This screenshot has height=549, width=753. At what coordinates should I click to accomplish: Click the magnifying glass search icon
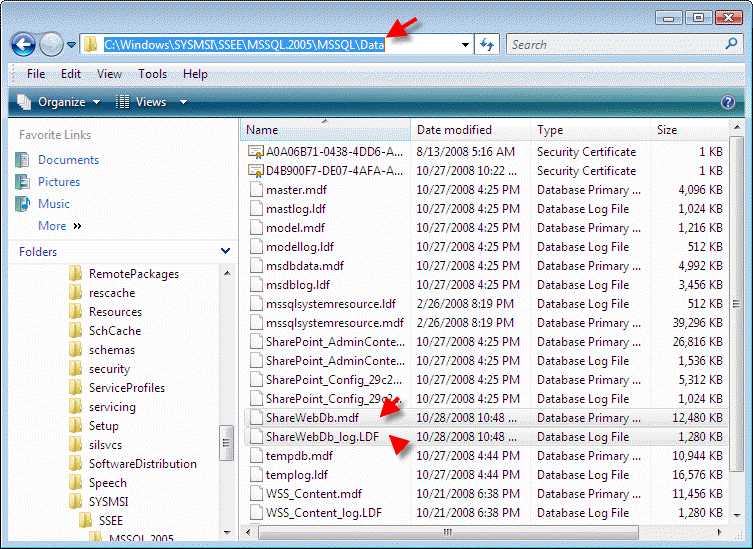[731, 44]
